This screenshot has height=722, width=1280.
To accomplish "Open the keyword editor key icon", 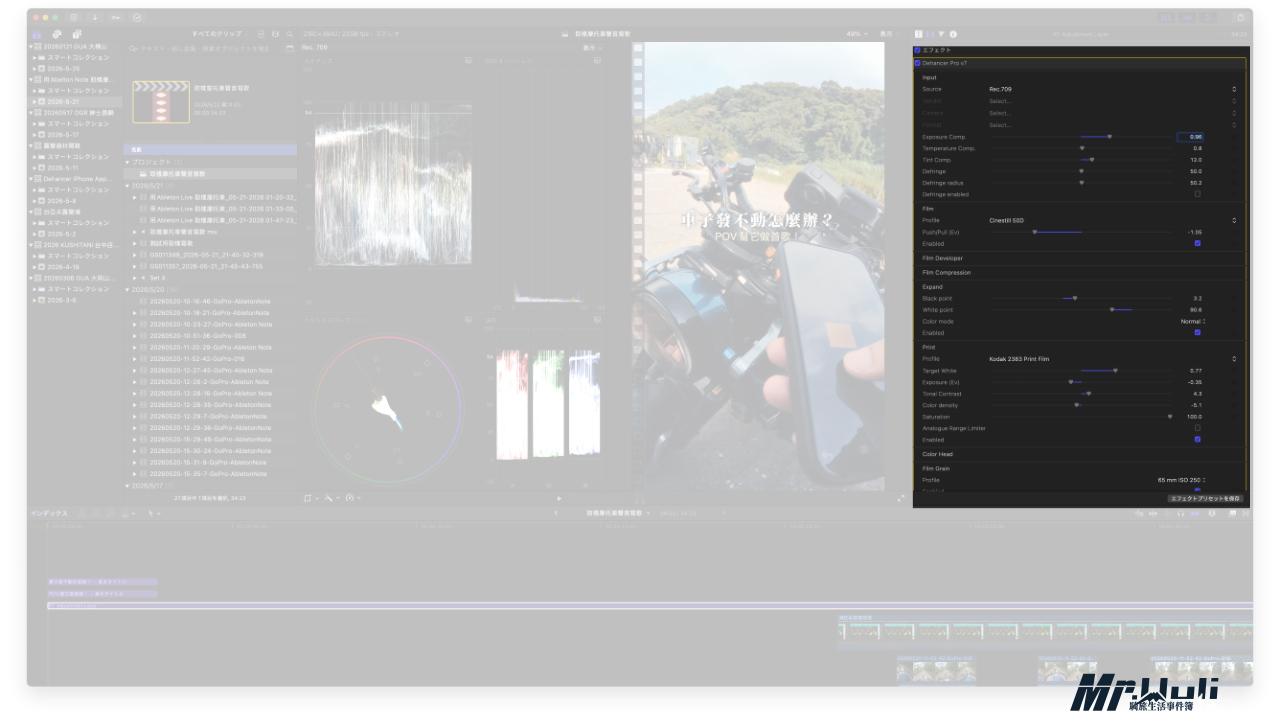I will click(x=116, y=18).
